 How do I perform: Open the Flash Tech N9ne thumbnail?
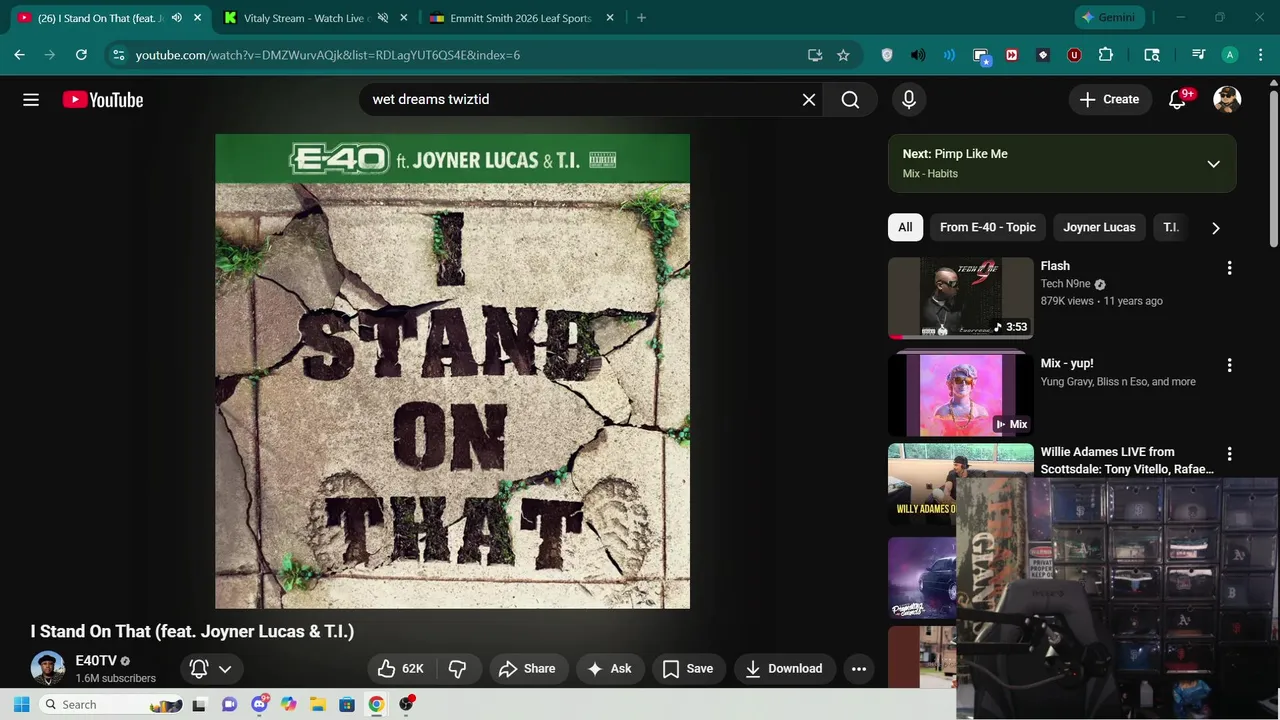pos(961,298)
